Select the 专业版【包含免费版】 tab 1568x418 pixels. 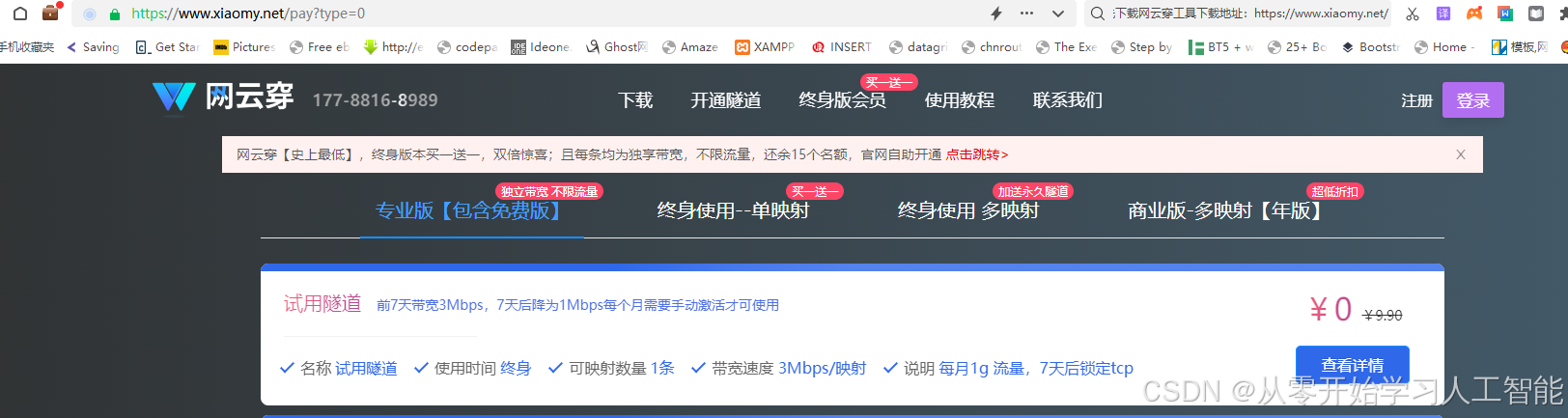[x=471, y=210]
